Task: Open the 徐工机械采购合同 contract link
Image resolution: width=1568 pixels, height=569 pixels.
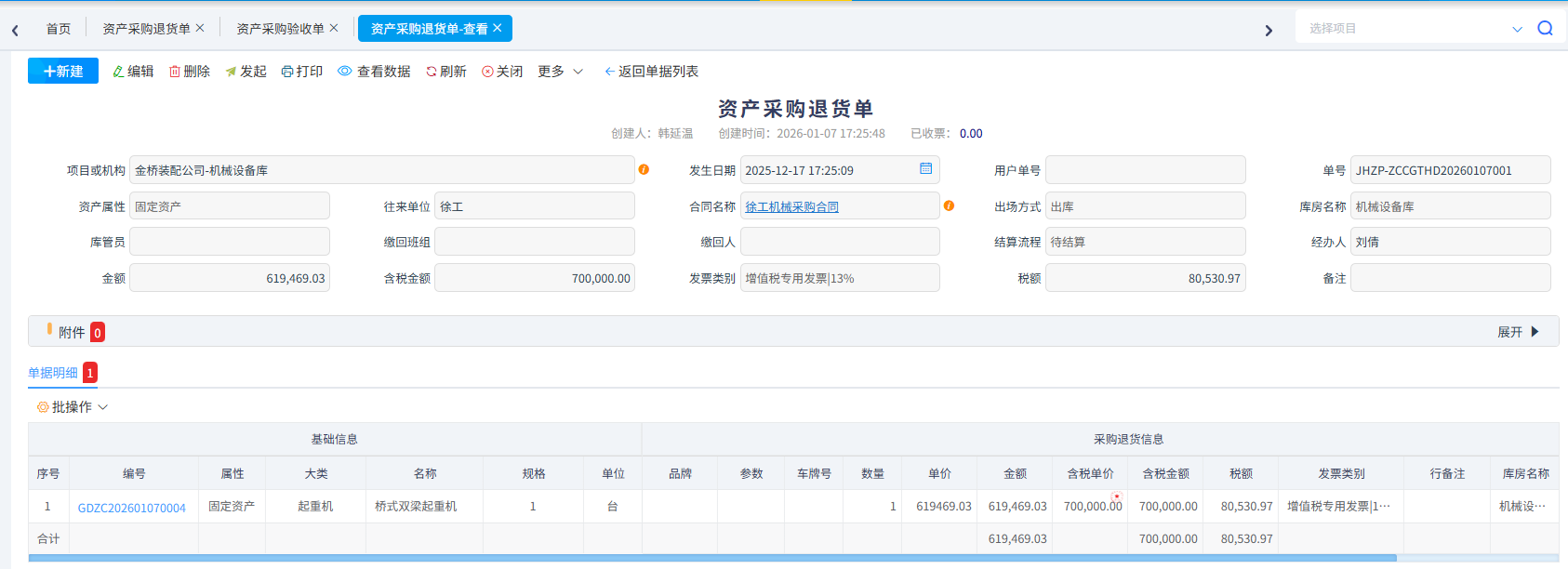Action: click(791, 206)
